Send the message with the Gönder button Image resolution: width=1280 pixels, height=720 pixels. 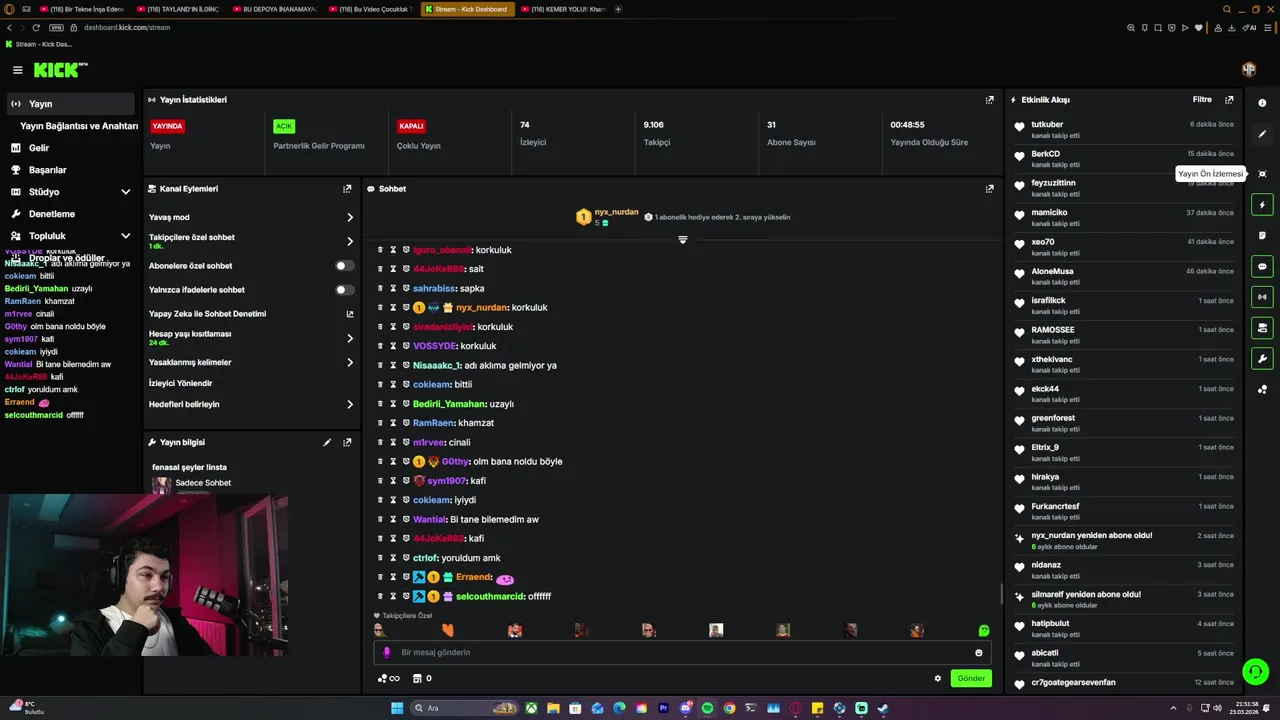click(971, 678)
